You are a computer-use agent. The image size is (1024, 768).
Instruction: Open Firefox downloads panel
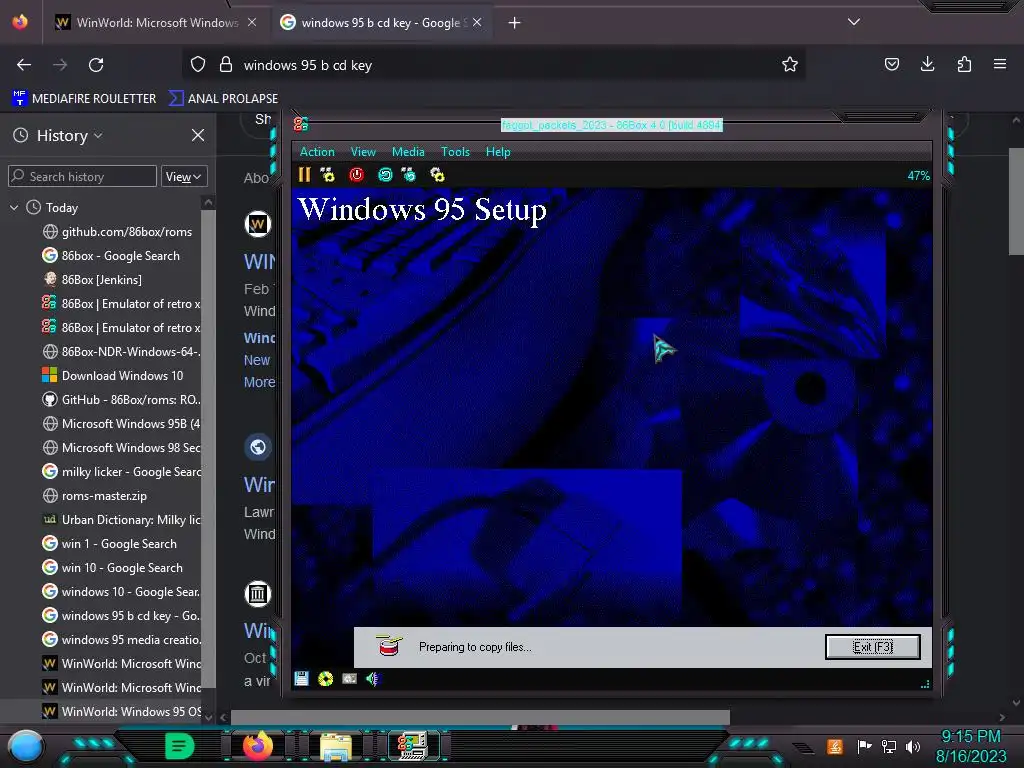point(927,64)
